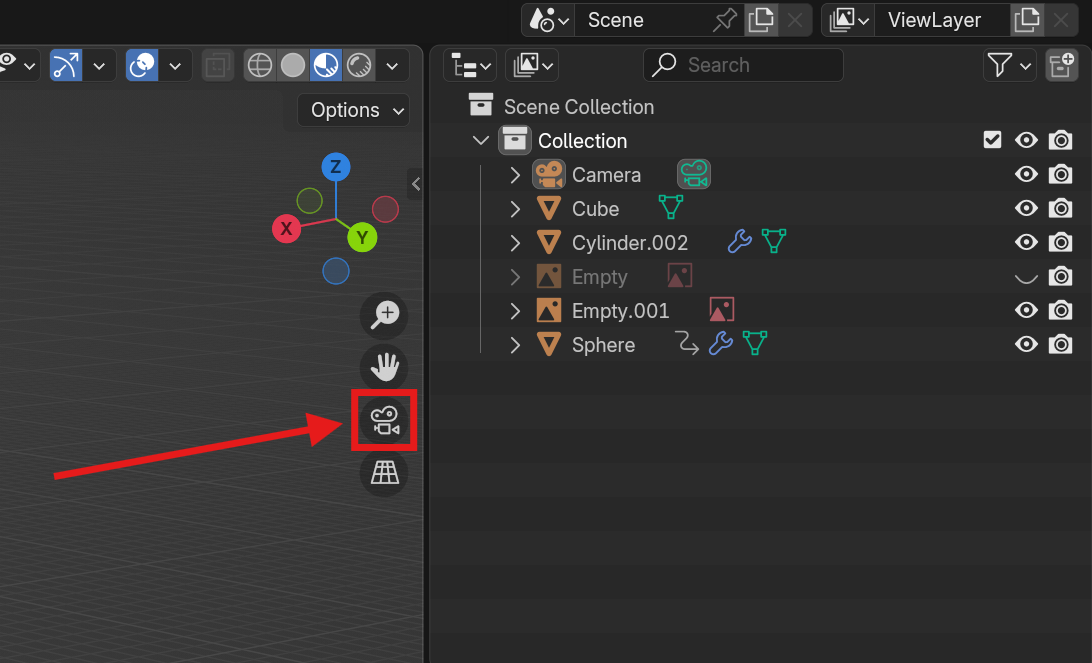Toggle X-ray mode button
Image resolution: width=1092 pixels, height=663 pixels.
[x=217, y=65]
